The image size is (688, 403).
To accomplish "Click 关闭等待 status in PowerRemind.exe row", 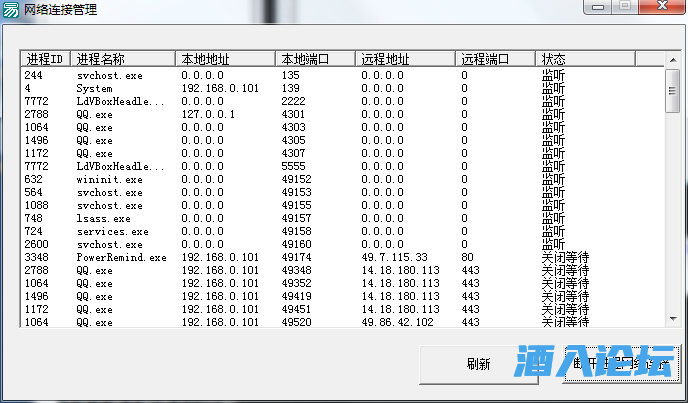I will [565, 258].
